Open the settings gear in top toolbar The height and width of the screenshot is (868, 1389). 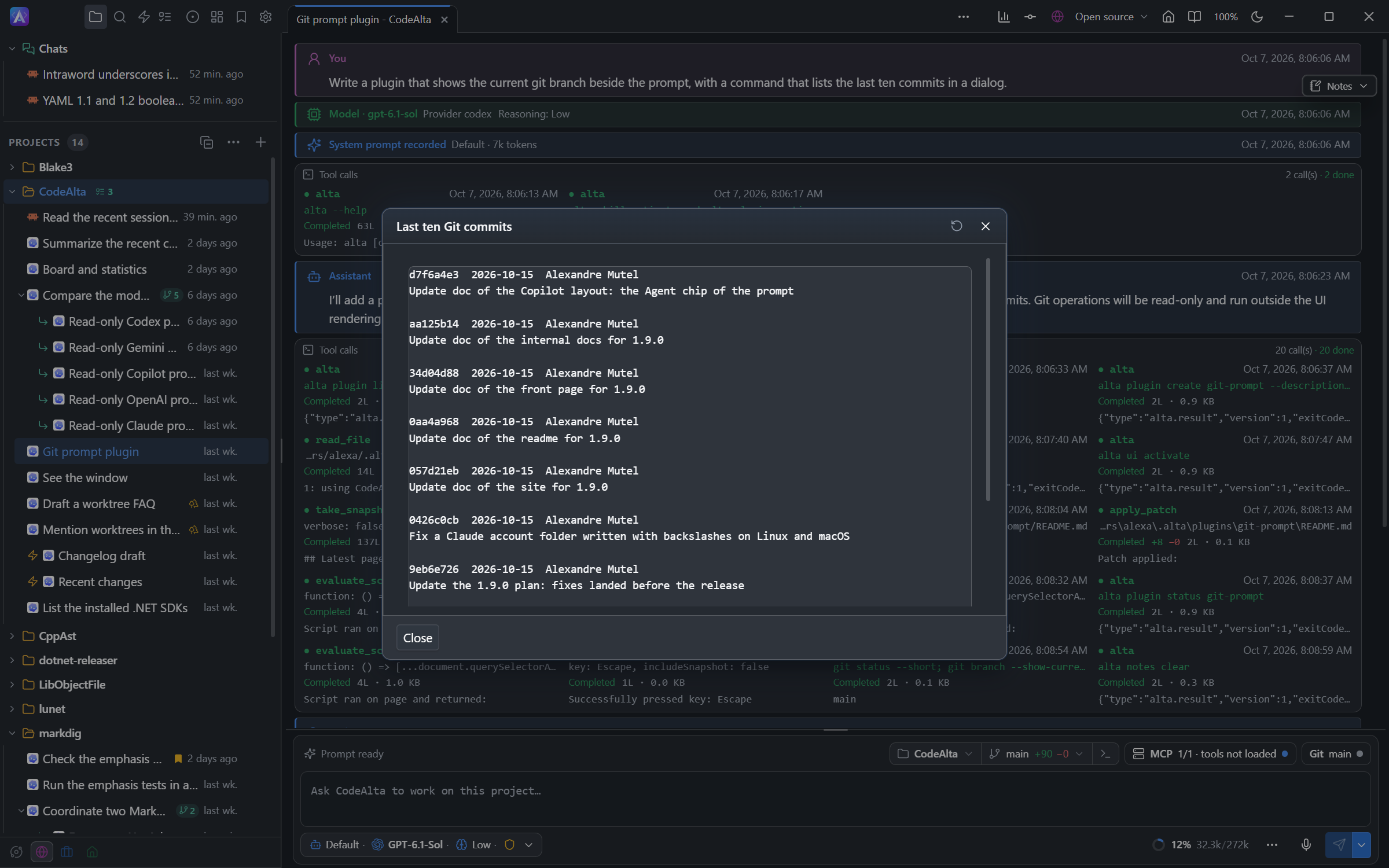[x=266, y=17]
